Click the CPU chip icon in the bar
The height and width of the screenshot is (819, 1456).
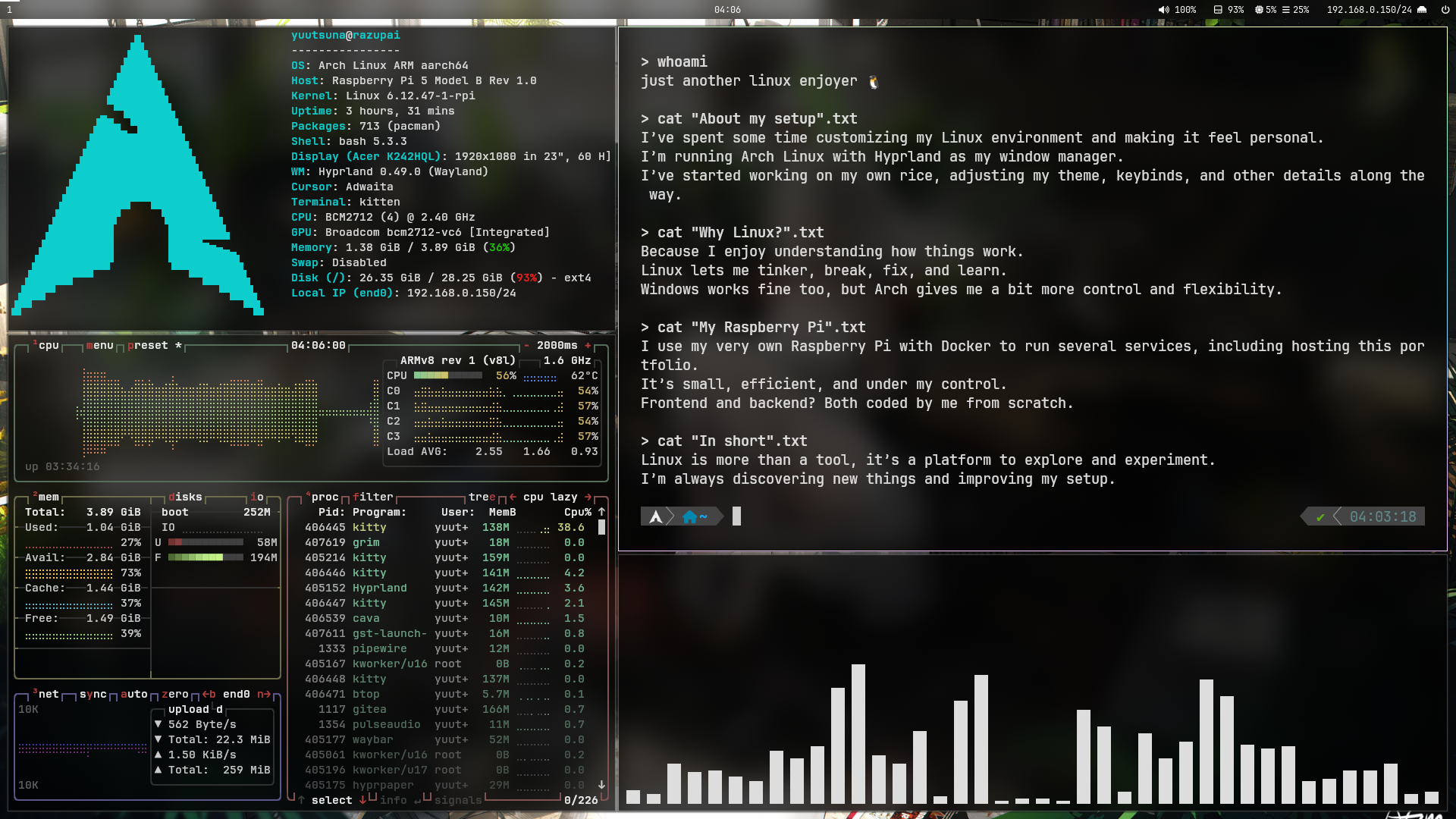point(1259,10)
